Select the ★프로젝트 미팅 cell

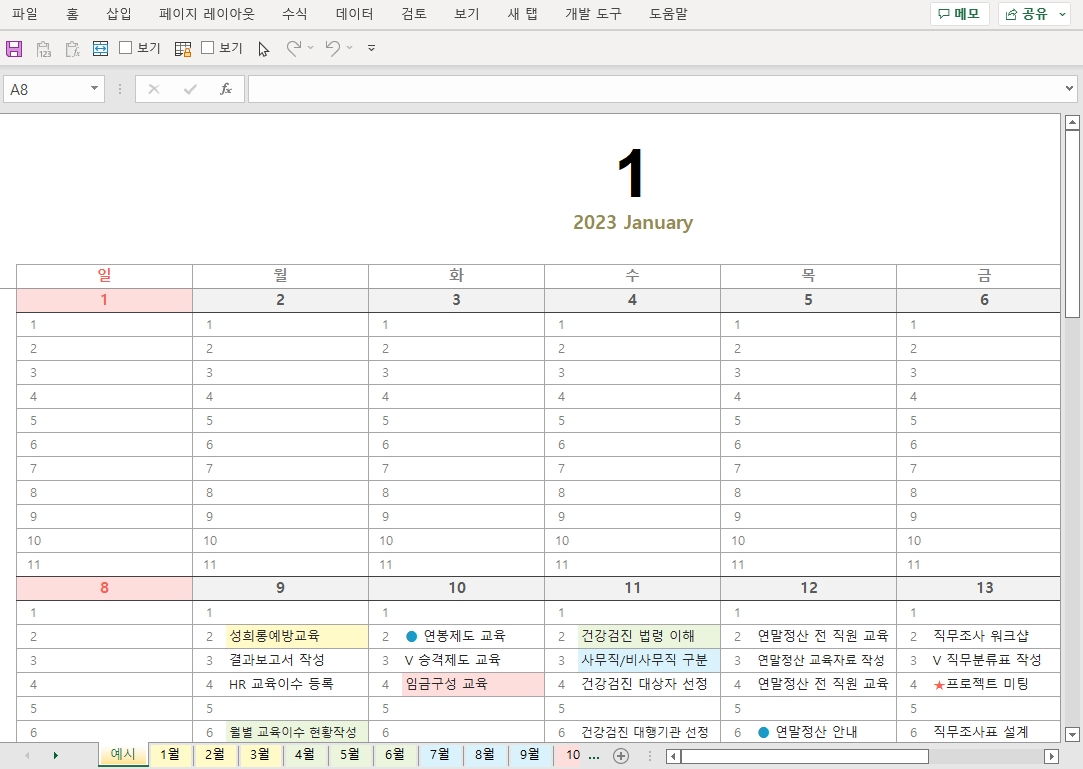coord(981,684)
